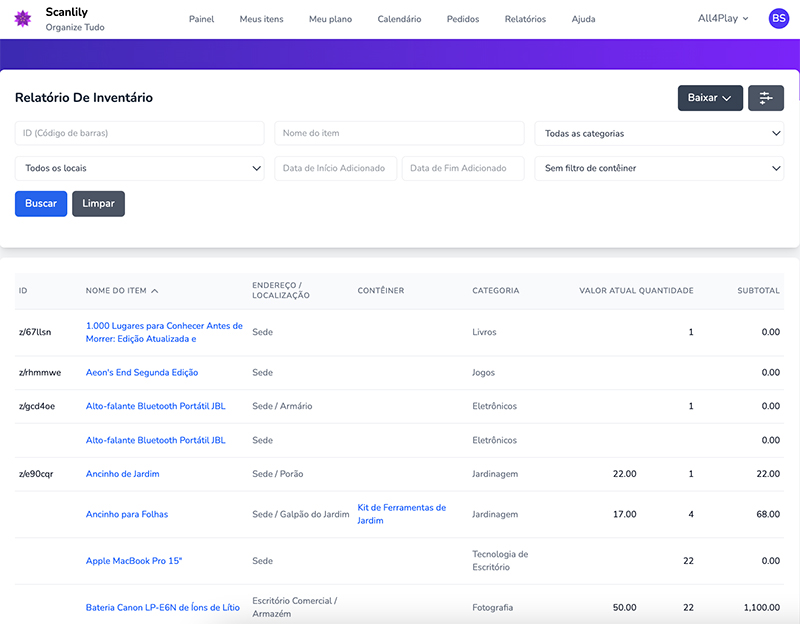Click the Categoria column header
Viewport: 800px width, 624px height.
coord(495,291)
